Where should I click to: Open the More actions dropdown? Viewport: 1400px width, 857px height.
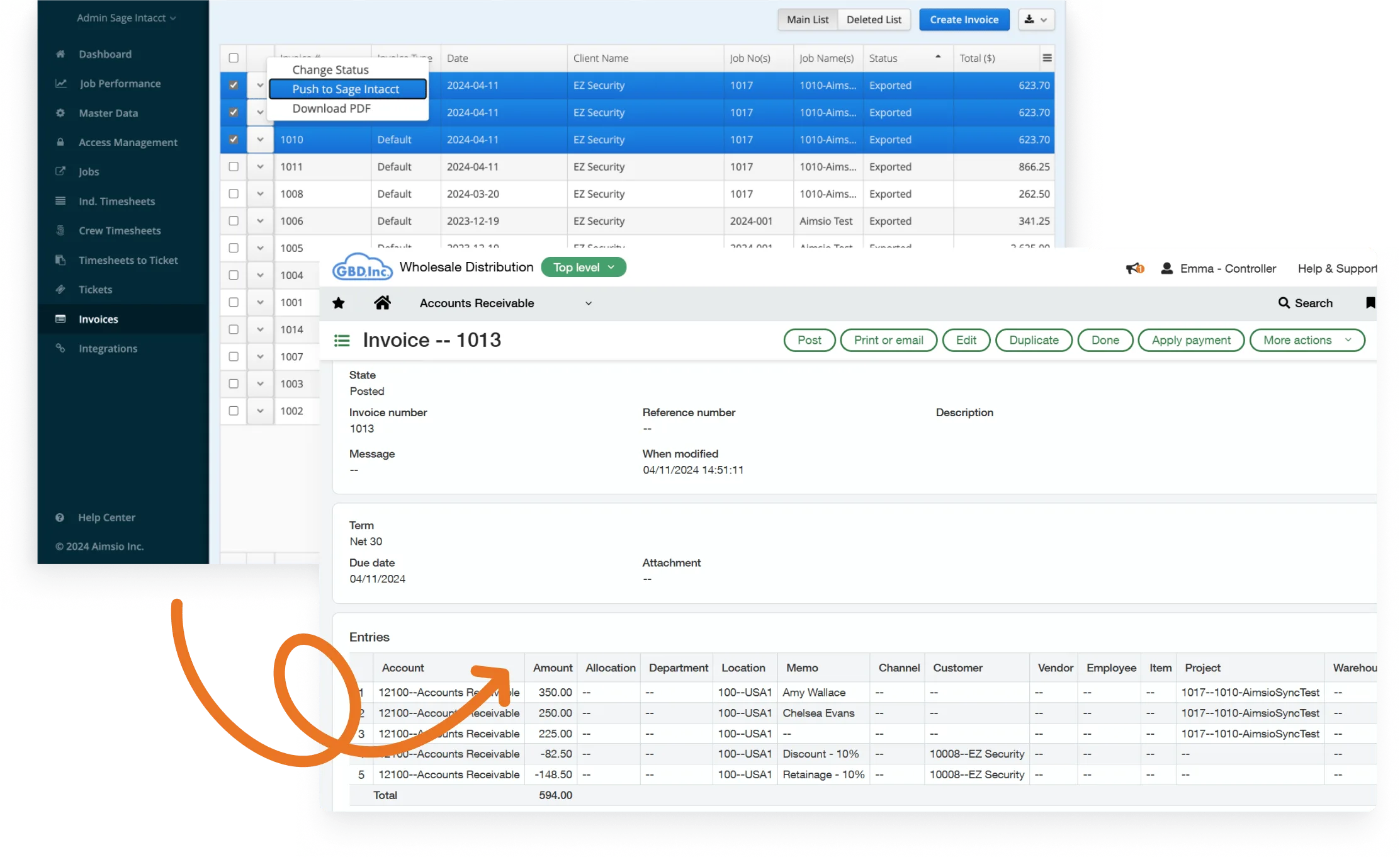1307,340
